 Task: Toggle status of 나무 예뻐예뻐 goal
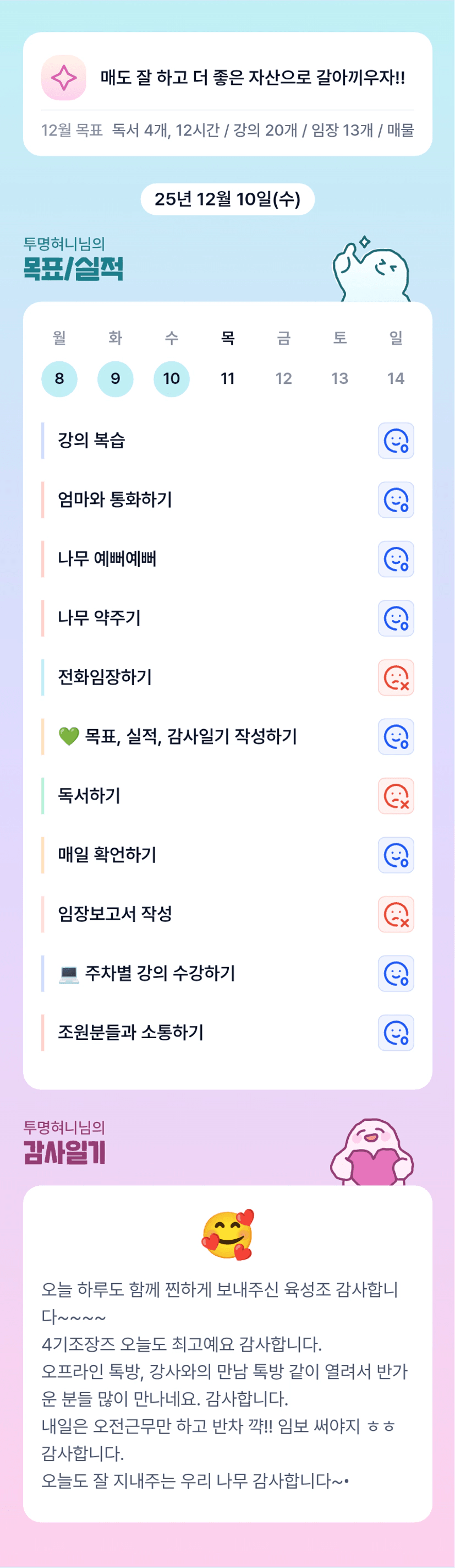pos(396,559)
